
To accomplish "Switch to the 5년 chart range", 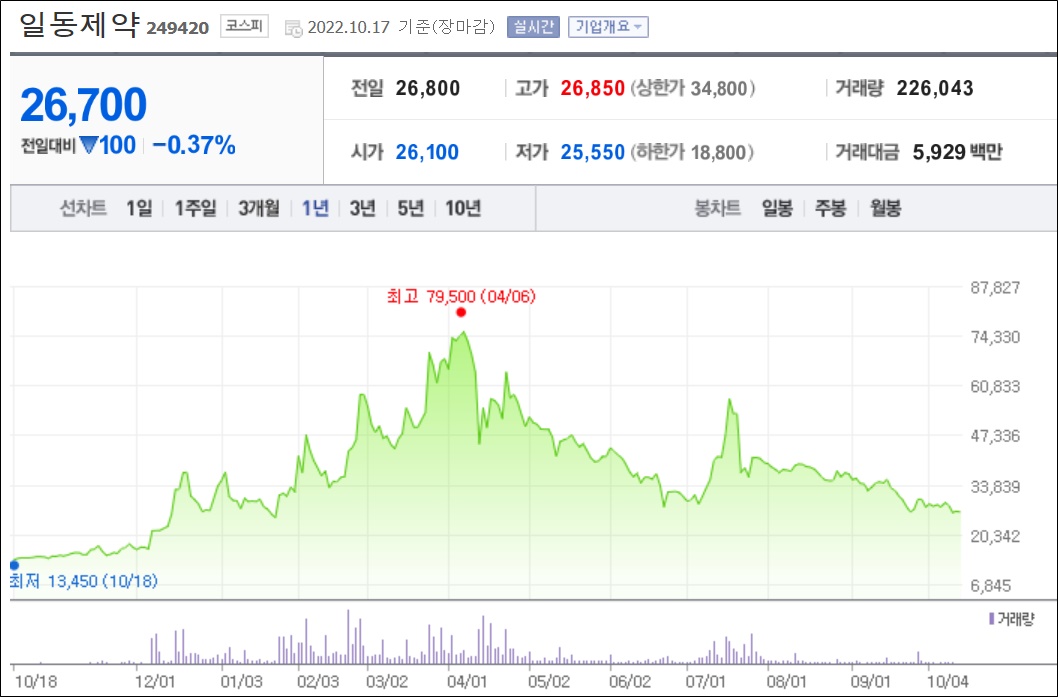I will [410, 208].
